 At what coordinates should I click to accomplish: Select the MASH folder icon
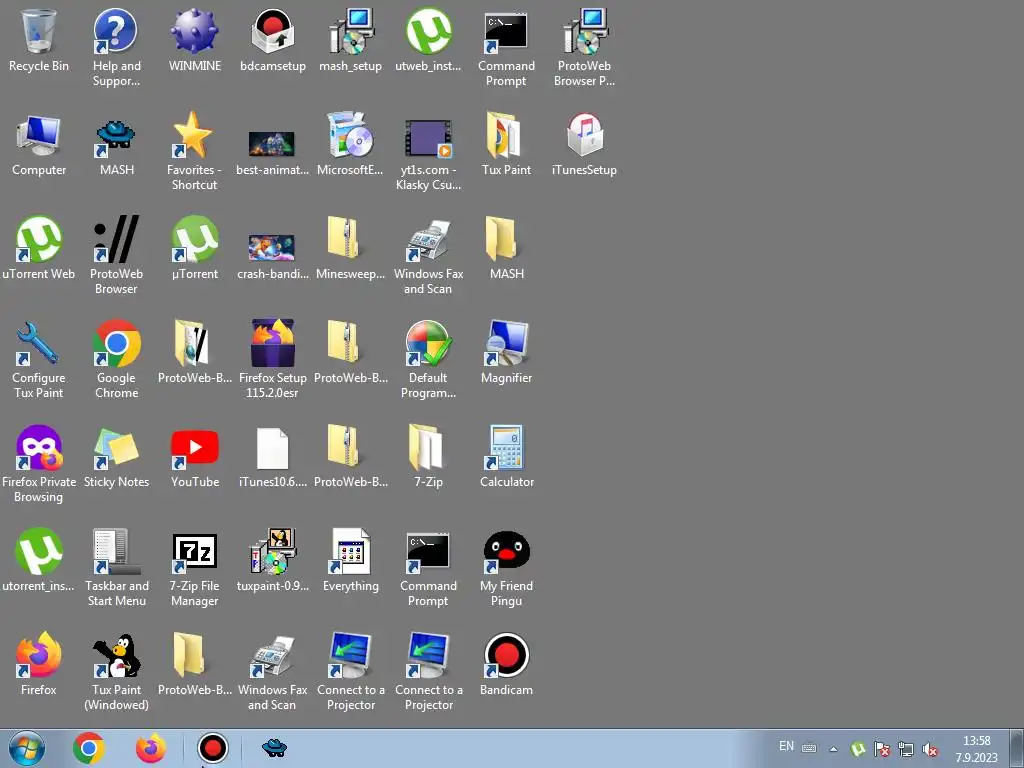click(x=502, y=238)
